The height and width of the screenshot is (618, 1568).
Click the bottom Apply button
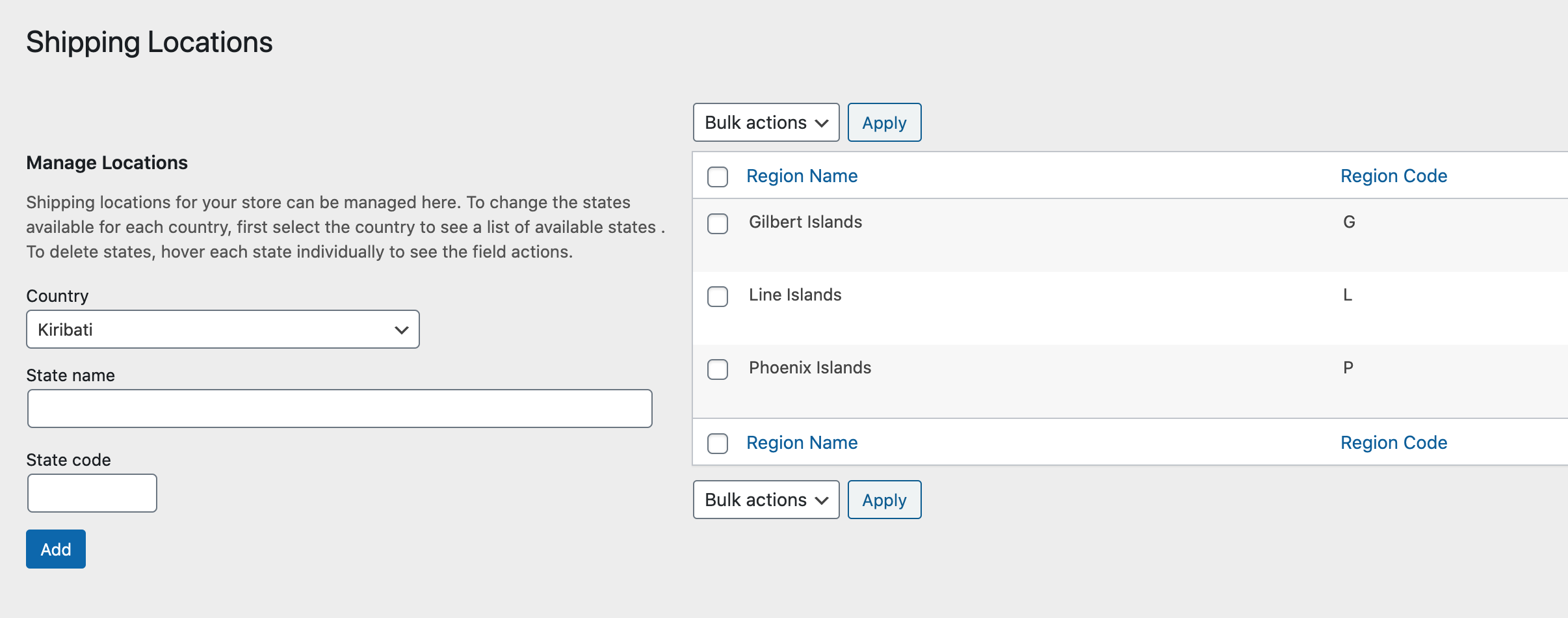point(884,500)
